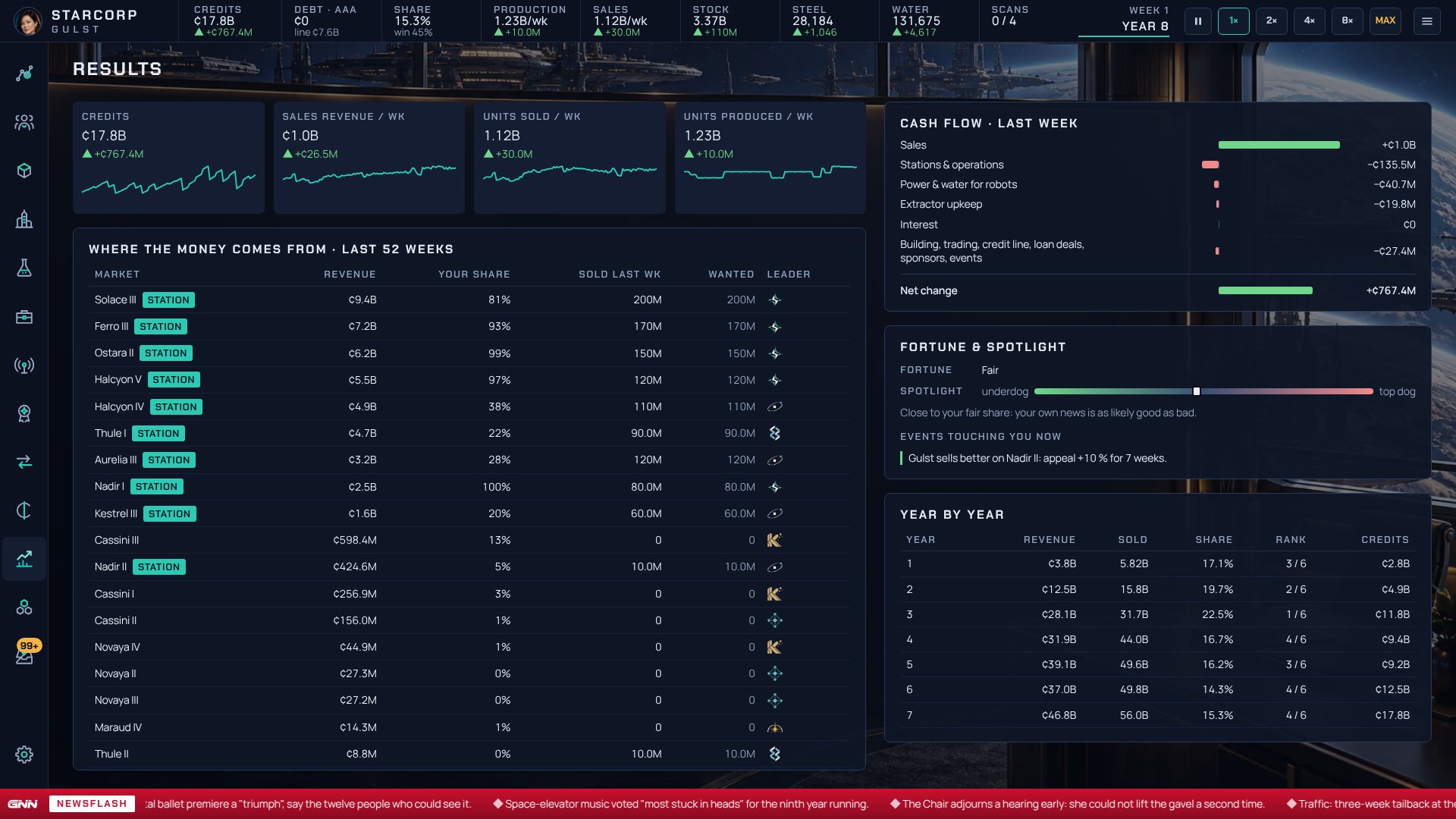Click the Halcyon IV STATION badge
Screen dimensions: 1456x819
pyautogui.click(x=176, y=407)
